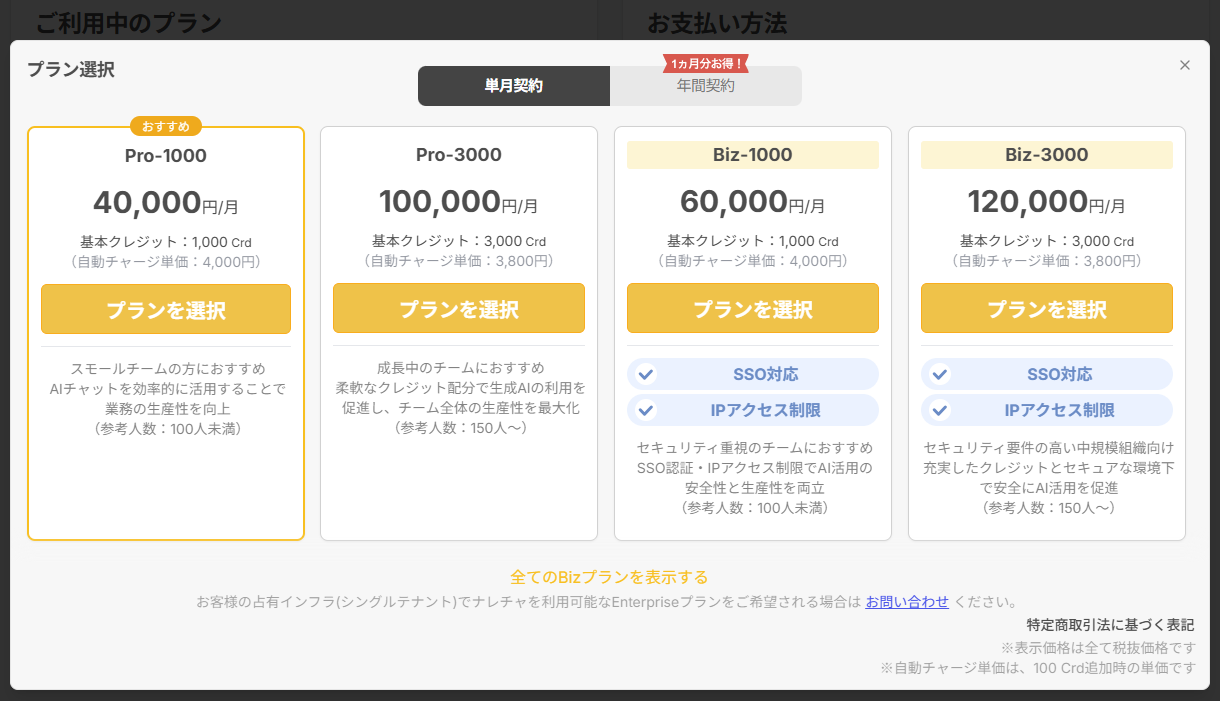The image size is (1220, 701).
Task: Close the plan selection dialog
Action: (x=1185, y=65)
